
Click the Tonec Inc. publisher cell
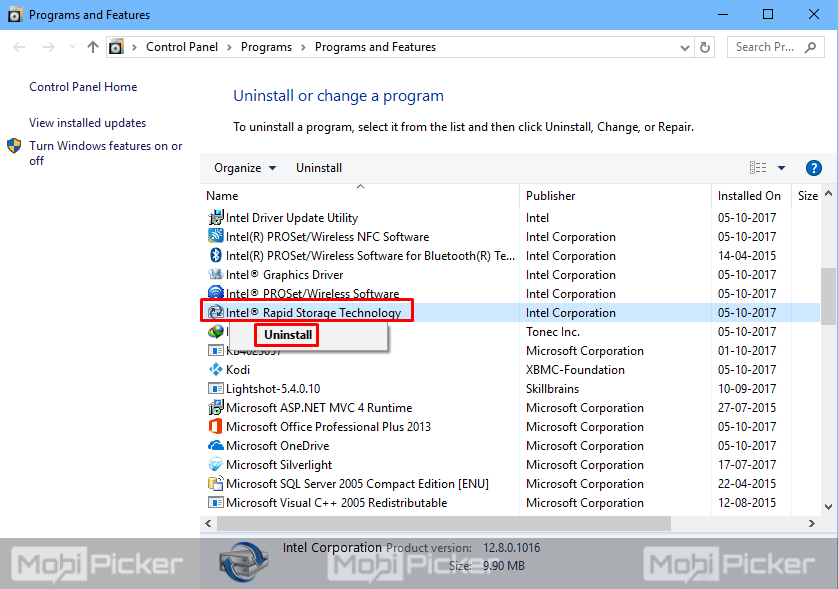(553, 331)
